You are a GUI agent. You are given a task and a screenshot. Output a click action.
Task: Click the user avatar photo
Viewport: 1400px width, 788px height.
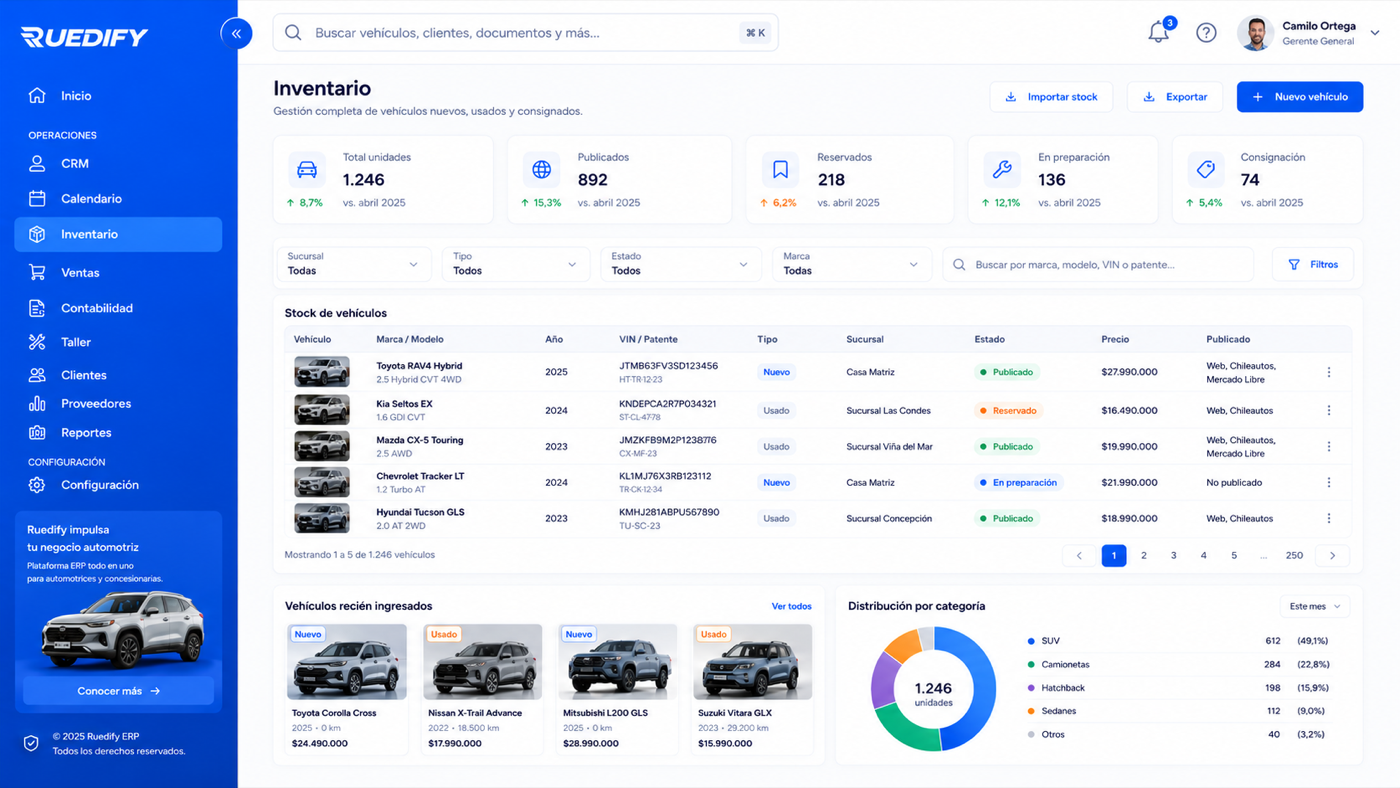[1255, 33]
